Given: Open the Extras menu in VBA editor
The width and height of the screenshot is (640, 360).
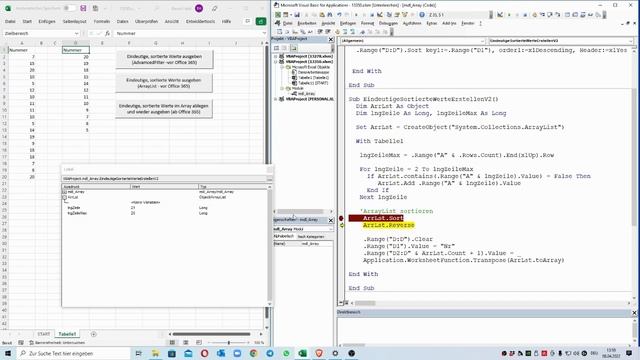Looking at the screenshot, I should tap(432, 23).
